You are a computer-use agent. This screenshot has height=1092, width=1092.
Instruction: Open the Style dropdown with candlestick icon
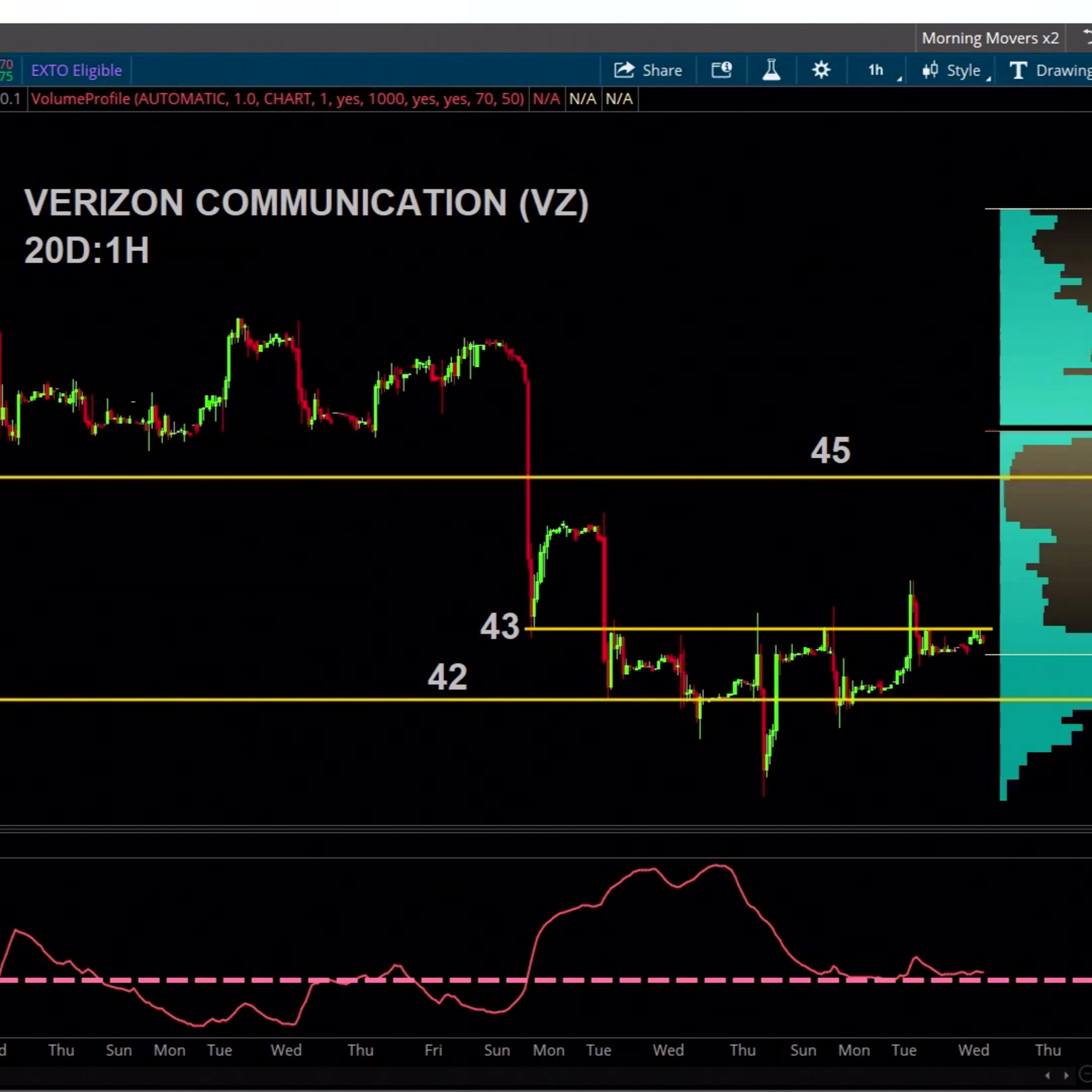[x=956, y=71]
